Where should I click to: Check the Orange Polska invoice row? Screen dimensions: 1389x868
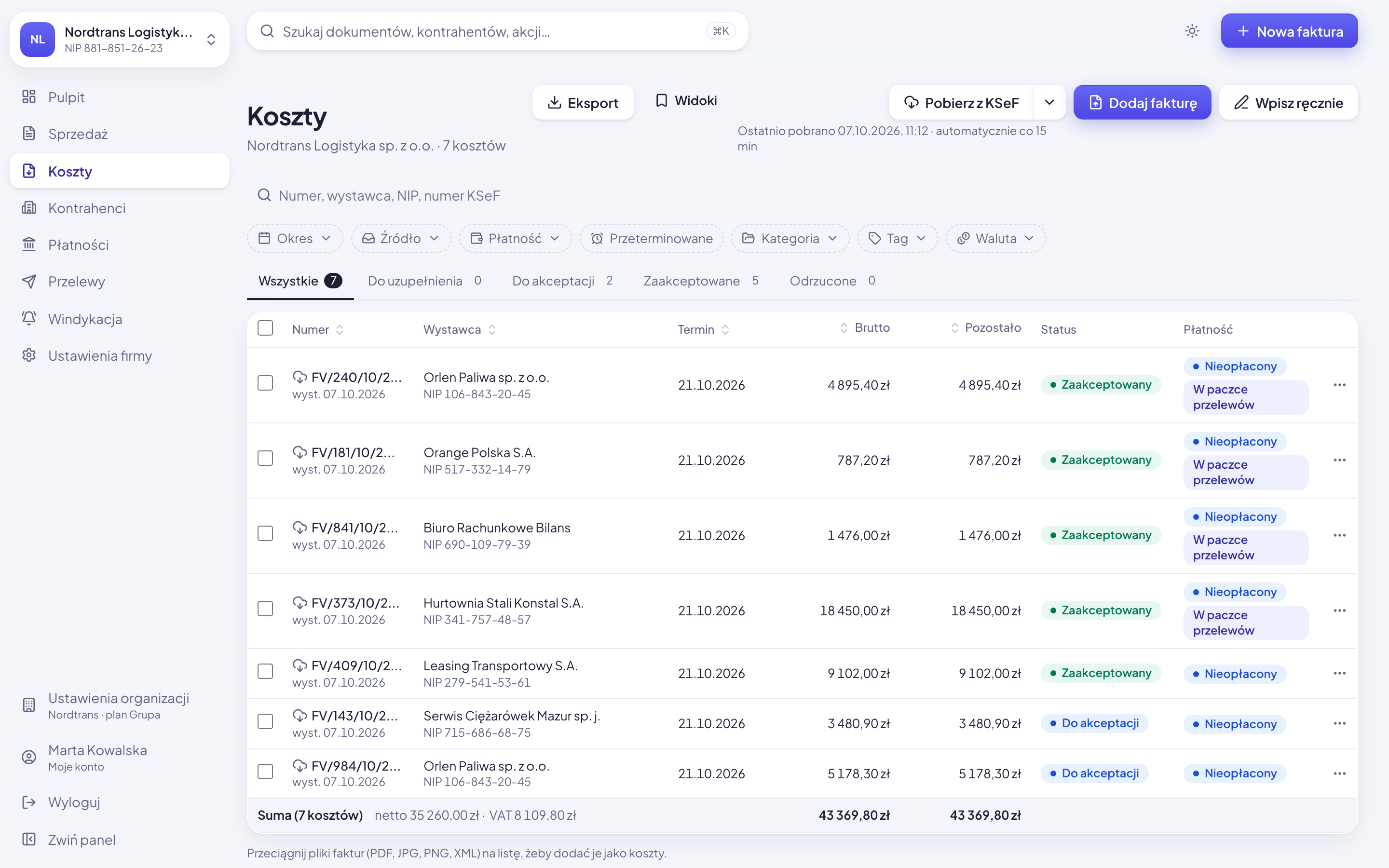(265, 458)
